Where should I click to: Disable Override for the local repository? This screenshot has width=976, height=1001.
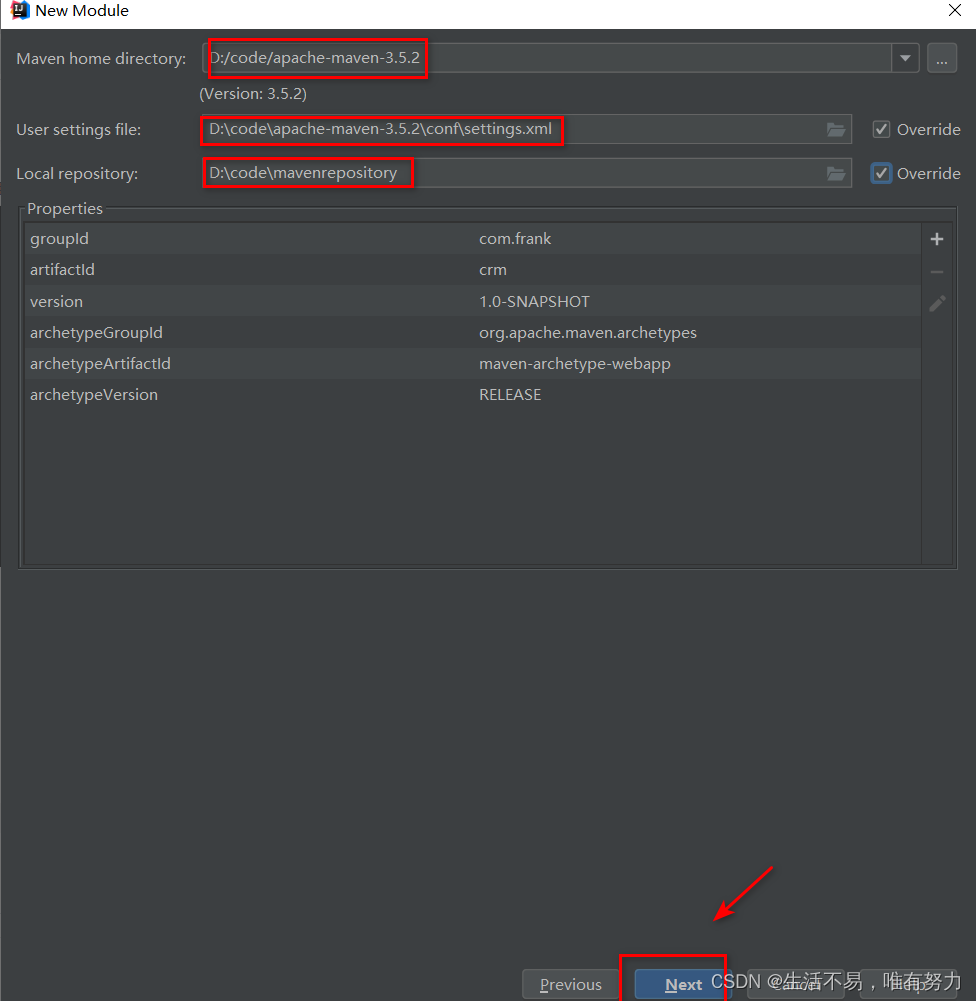881,173
